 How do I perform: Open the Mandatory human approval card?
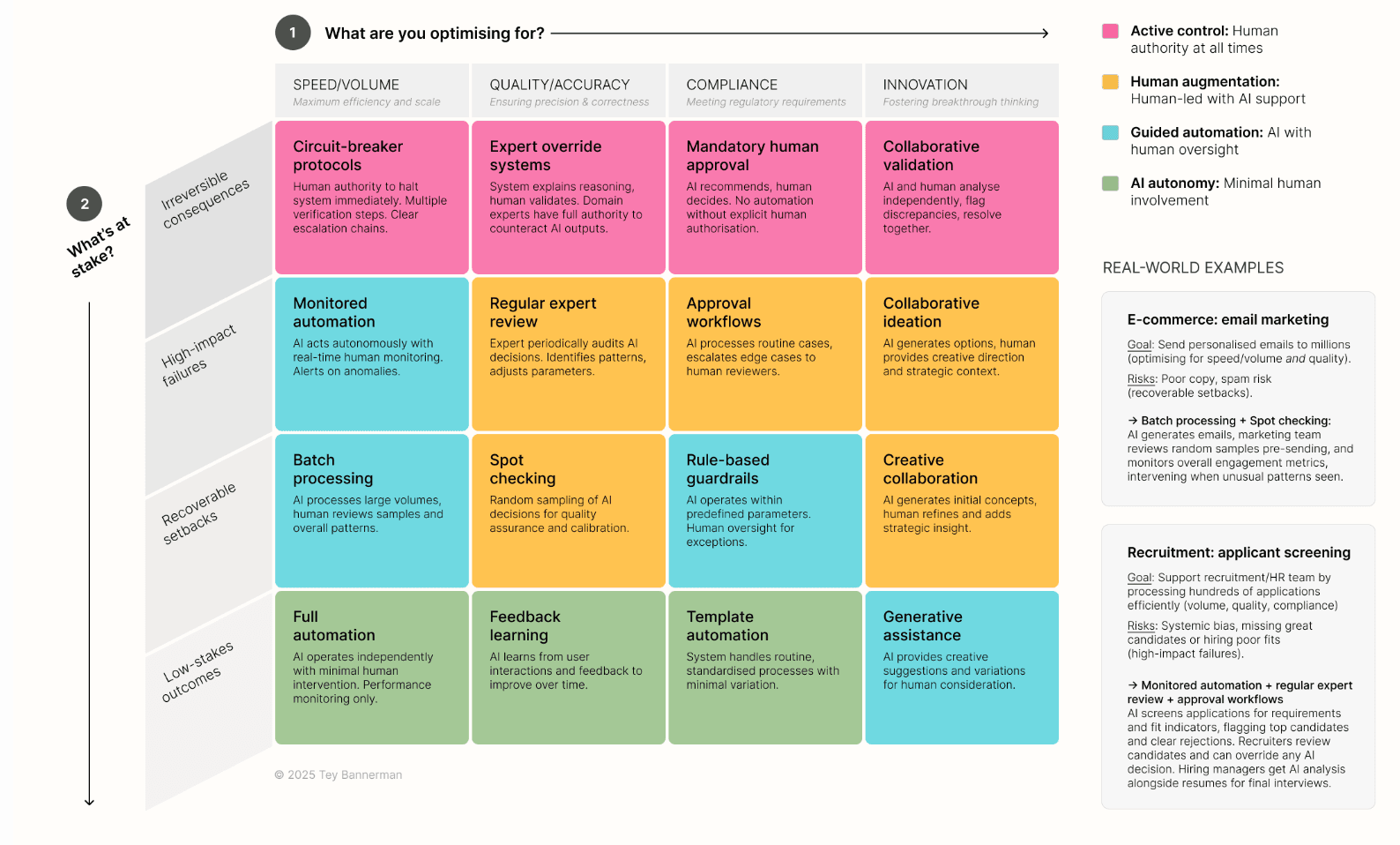pos(765,198)
